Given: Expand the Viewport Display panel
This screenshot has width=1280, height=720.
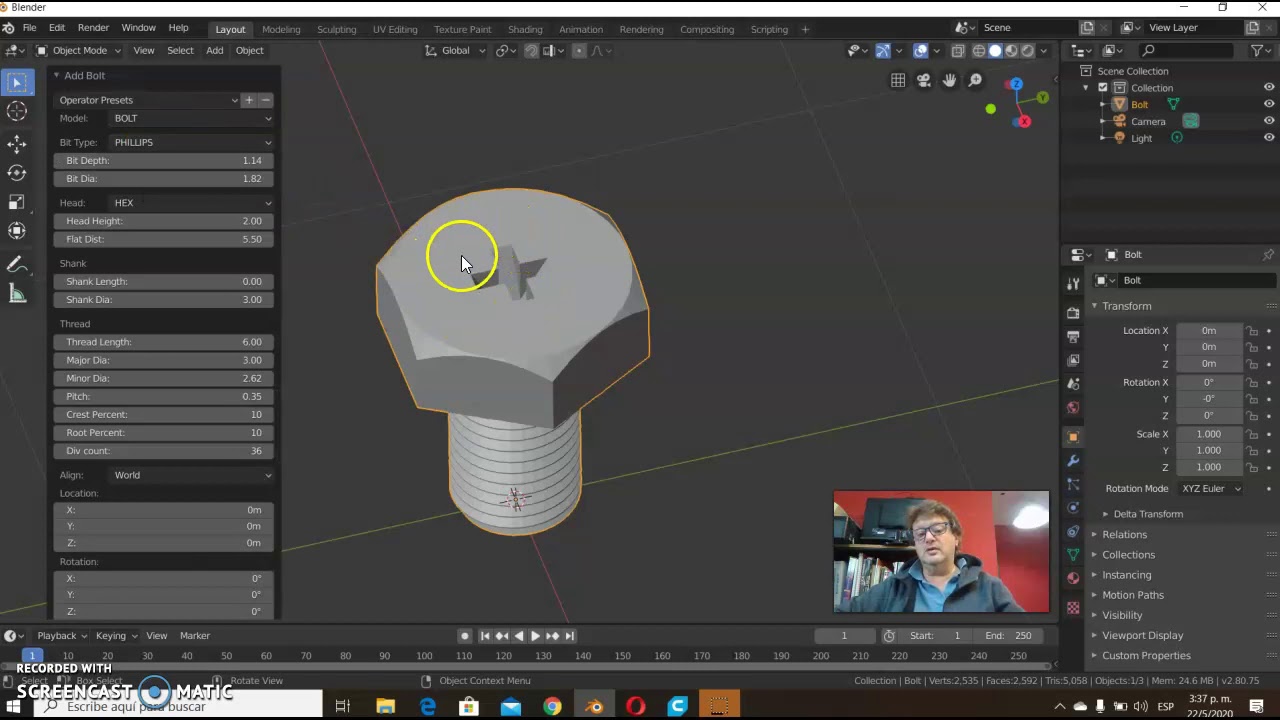Looking at the screenshot, I should (1142, 635).
